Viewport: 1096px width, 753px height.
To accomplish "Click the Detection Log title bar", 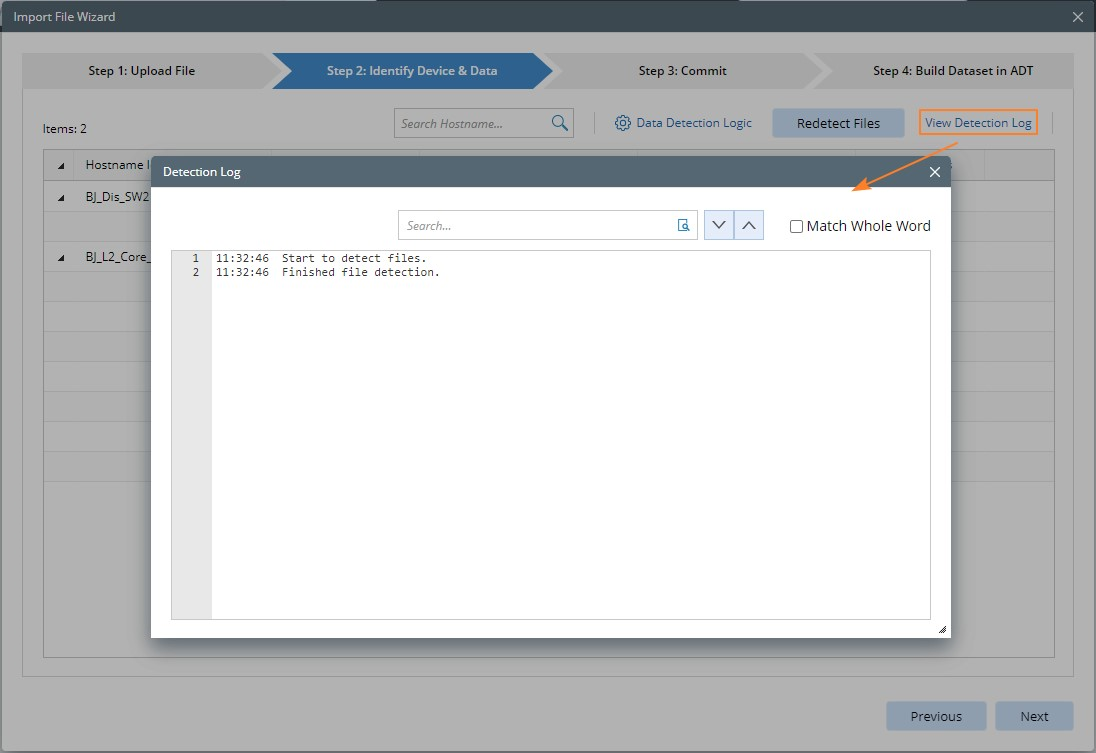I will [551, 172].
